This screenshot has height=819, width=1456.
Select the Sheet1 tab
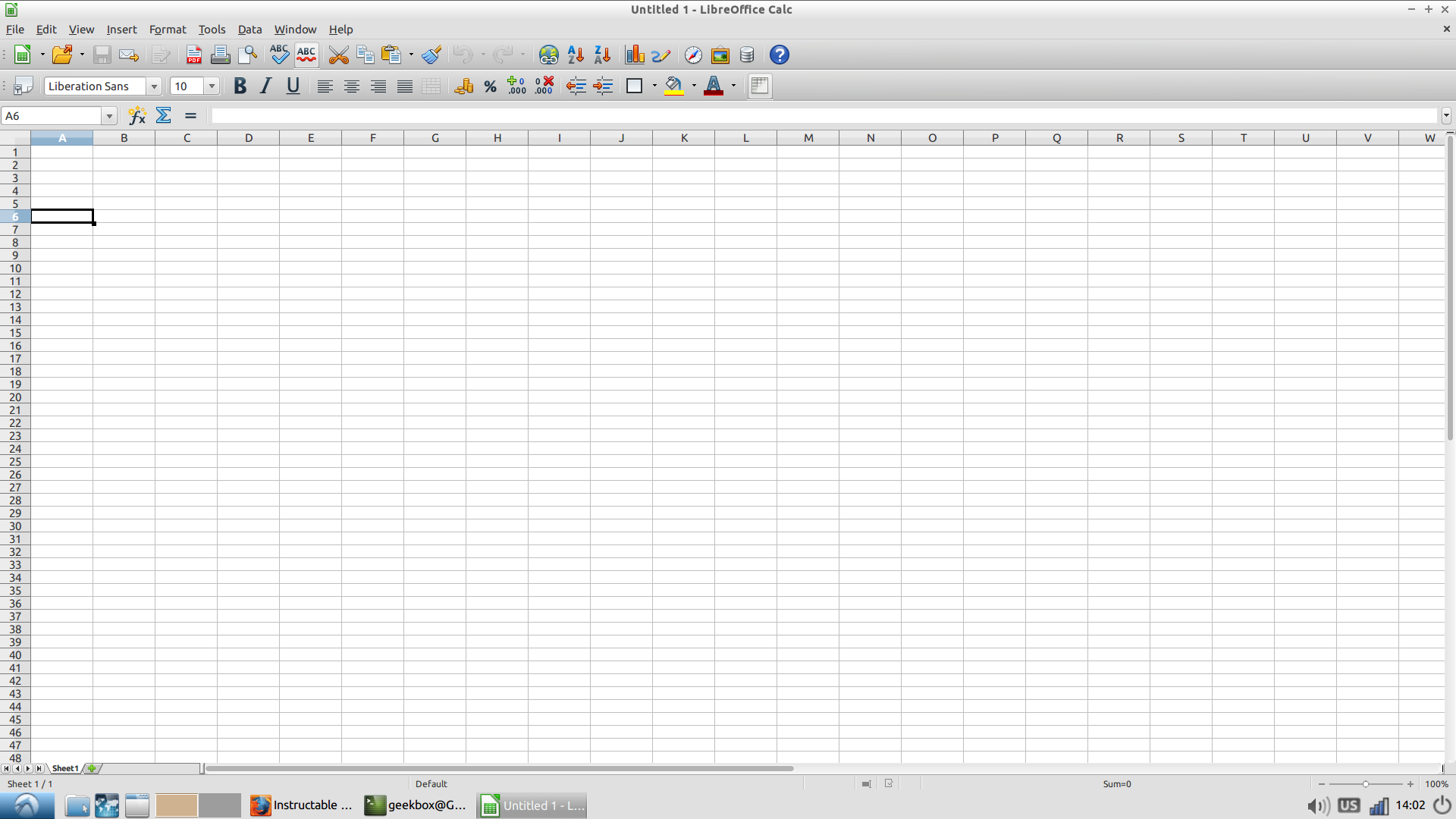(64, 768)
